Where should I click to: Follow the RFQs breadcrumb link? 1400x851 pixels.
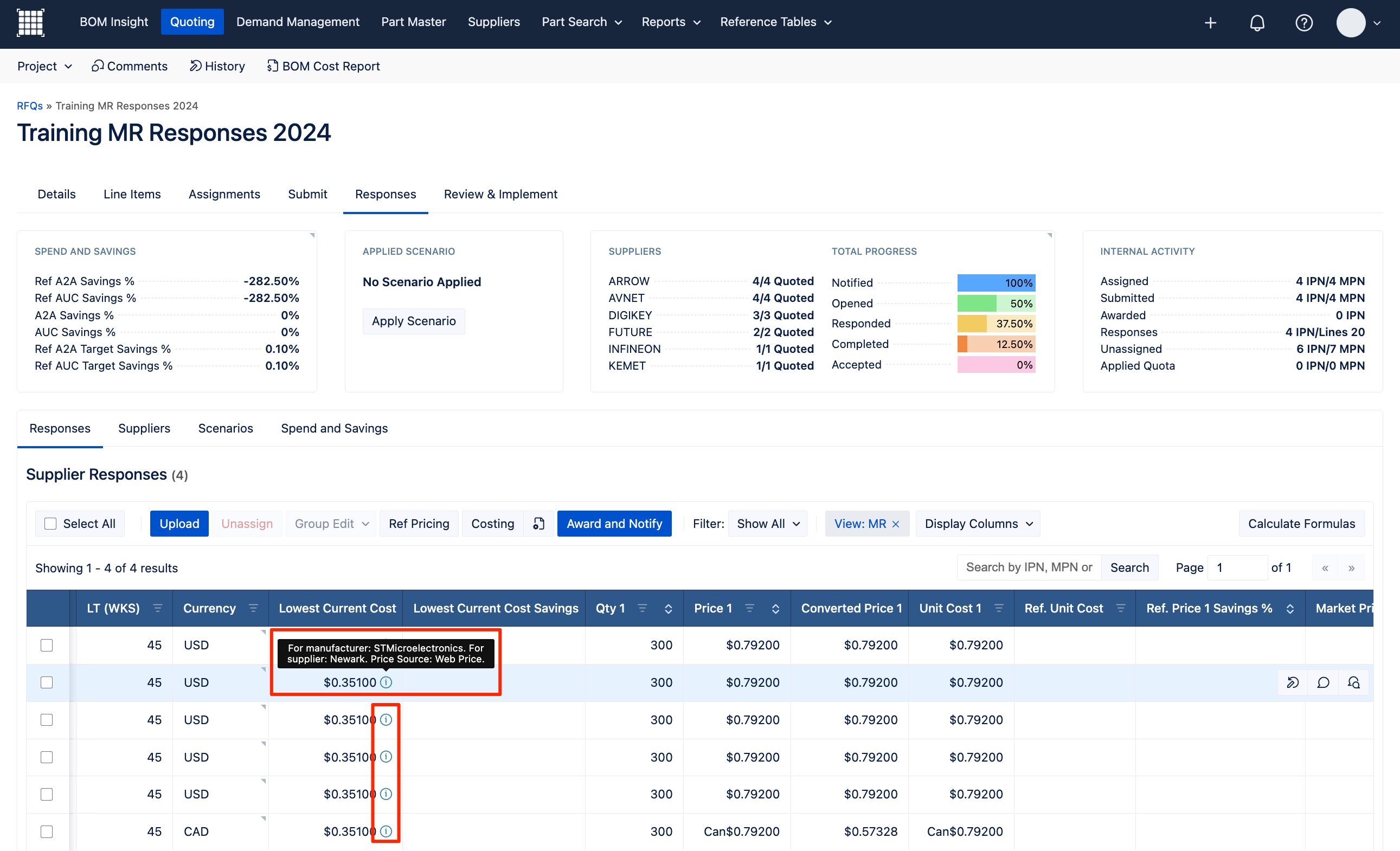click(29, 106)
